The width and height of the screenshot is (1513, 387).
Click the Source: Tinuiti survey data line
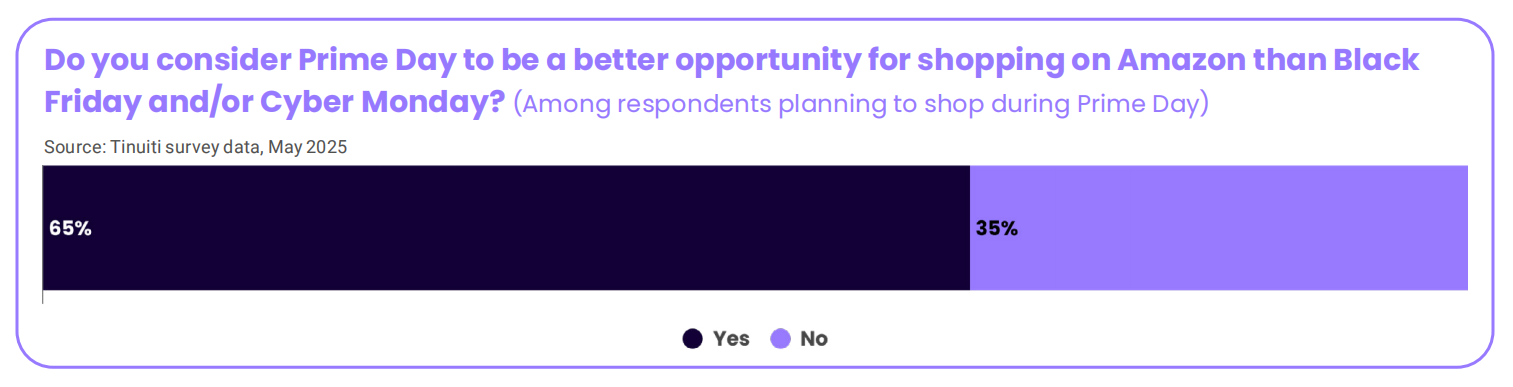195,147
